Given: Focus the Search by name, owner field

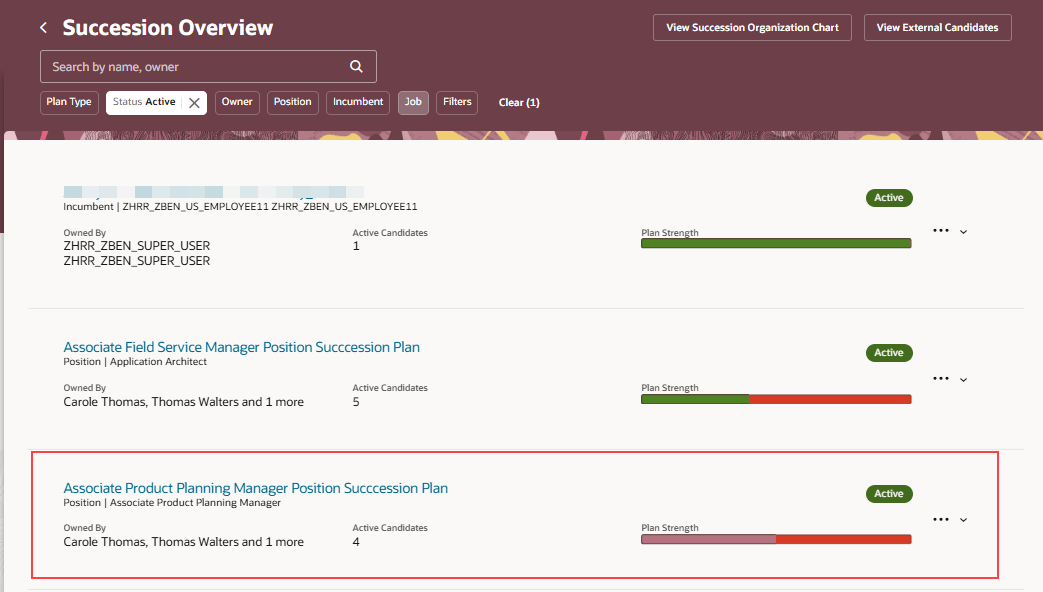Looking at the screenshot, I should (208, 67).
